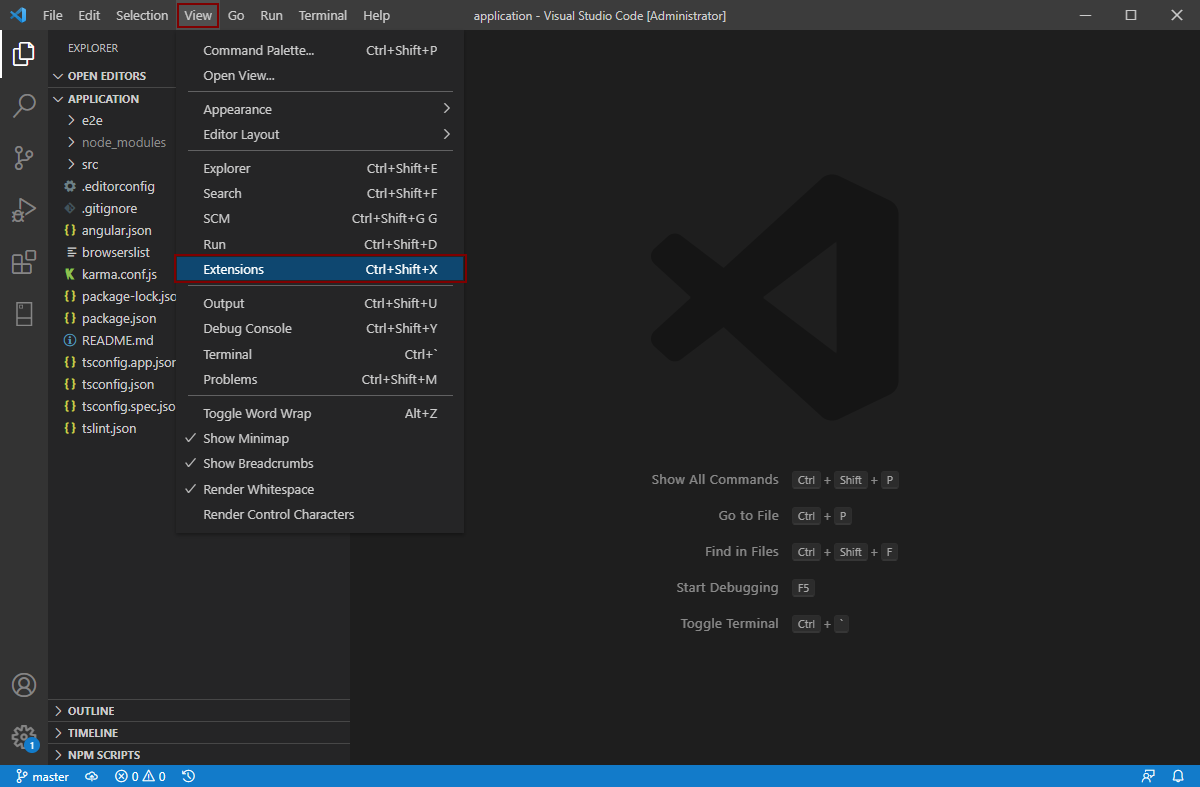Select Terminal entry in View menu list
The image size is (1200, 787).
(x=320, y=354)
